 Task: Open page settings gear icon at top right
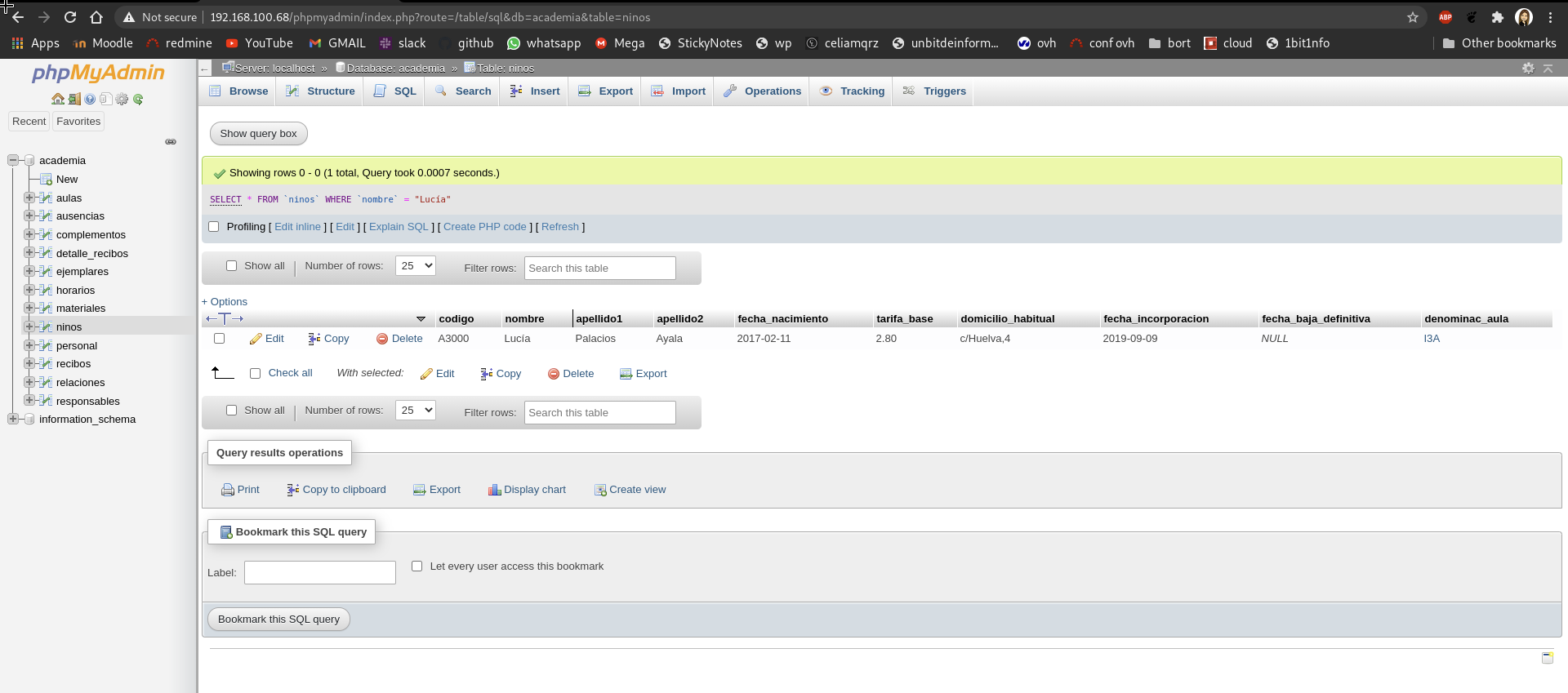(x=1528, y=69)
